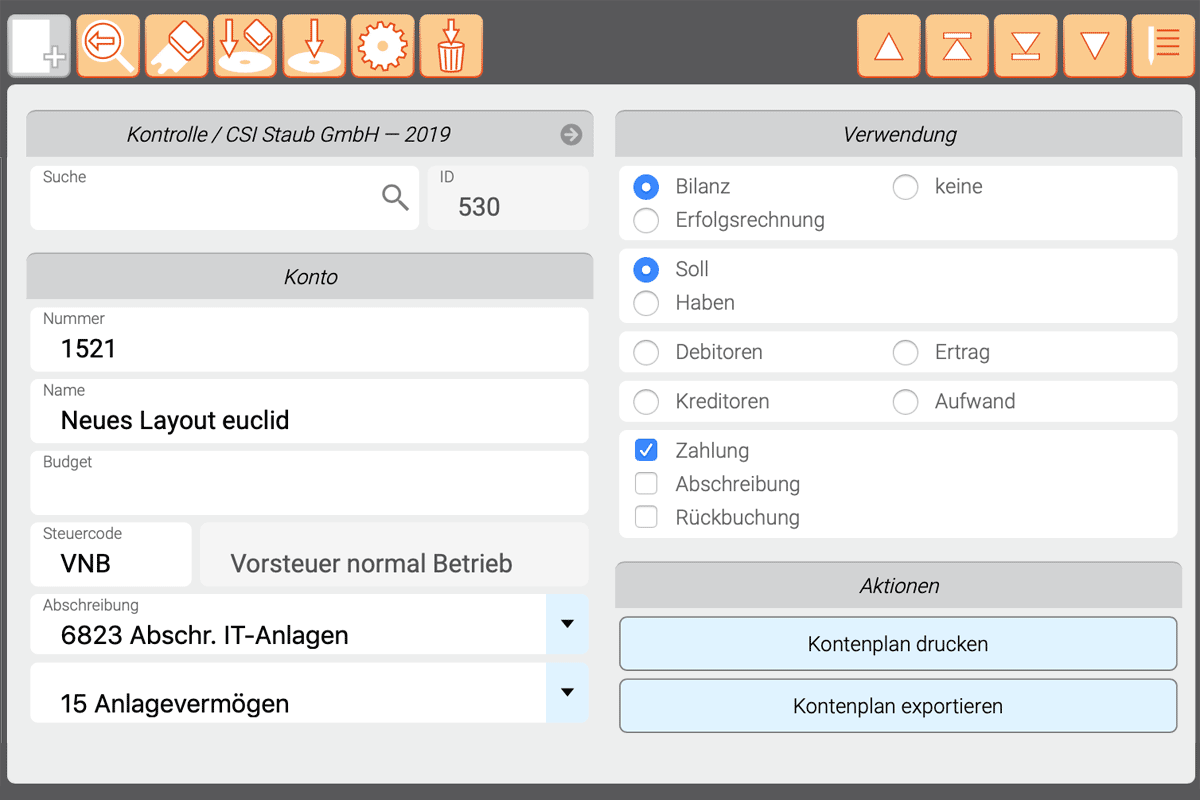Click the gear settings icon

click(x=383, y=46)
